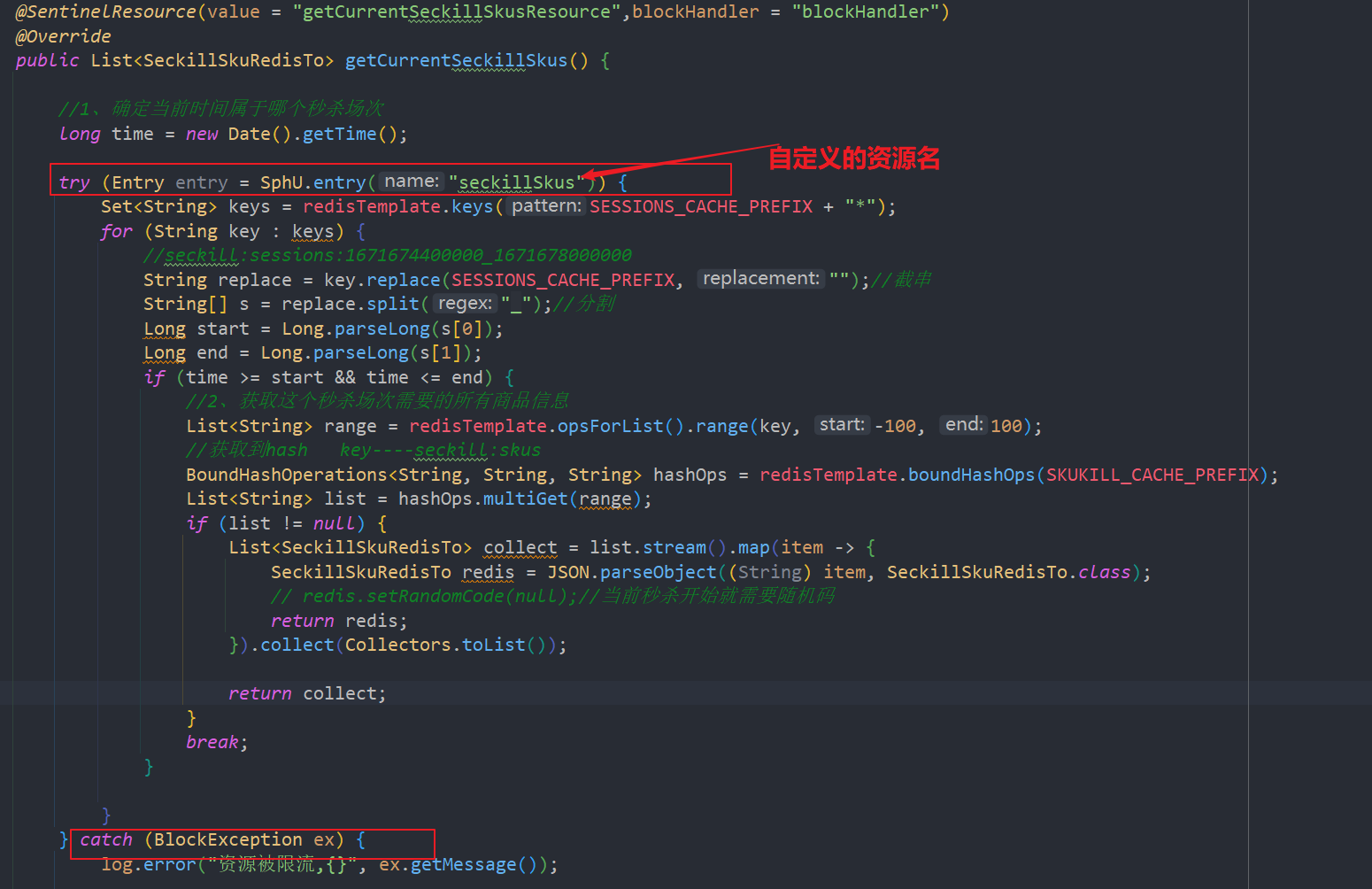Click the @Override annotation
1372x889 pixels.
(63, 36)
